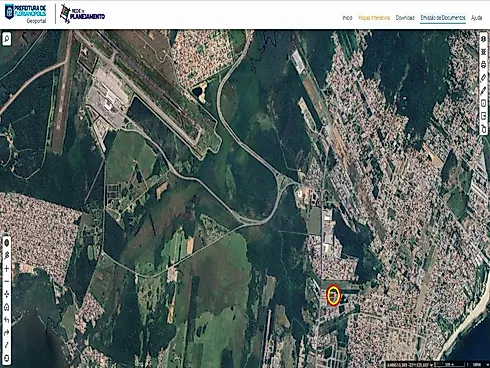Open the Emissão de Documentos menu
490x368 pixels.
[443, 18]
